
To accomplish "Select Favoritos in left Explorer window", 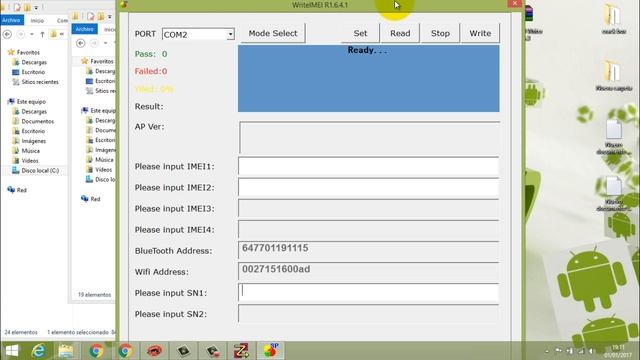I will tap(28, 52).
